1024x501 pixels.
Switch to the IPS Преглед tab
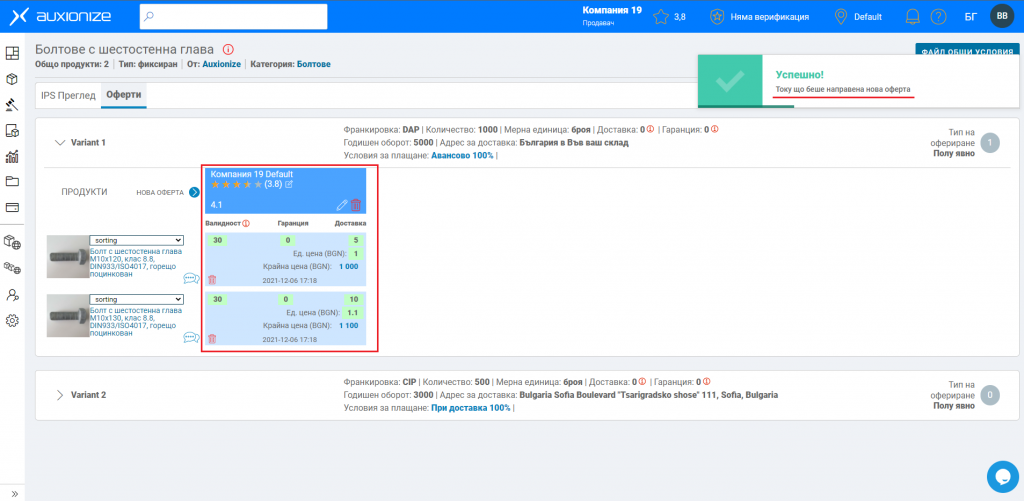68,96
